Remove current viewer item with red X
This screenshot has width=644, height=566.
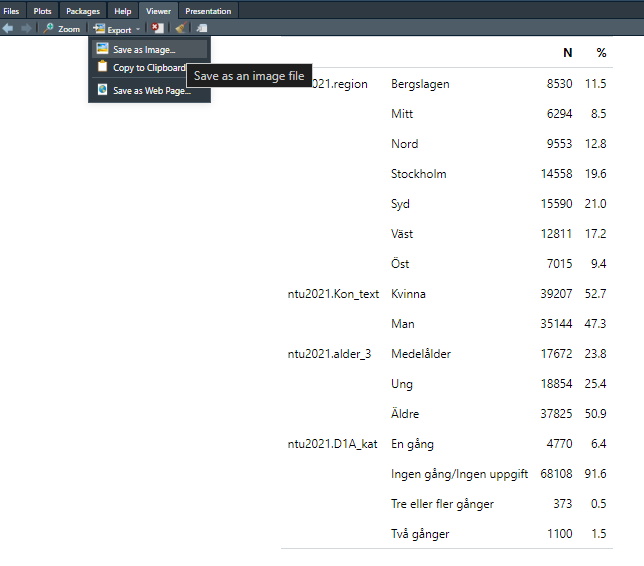pos(158,29)
